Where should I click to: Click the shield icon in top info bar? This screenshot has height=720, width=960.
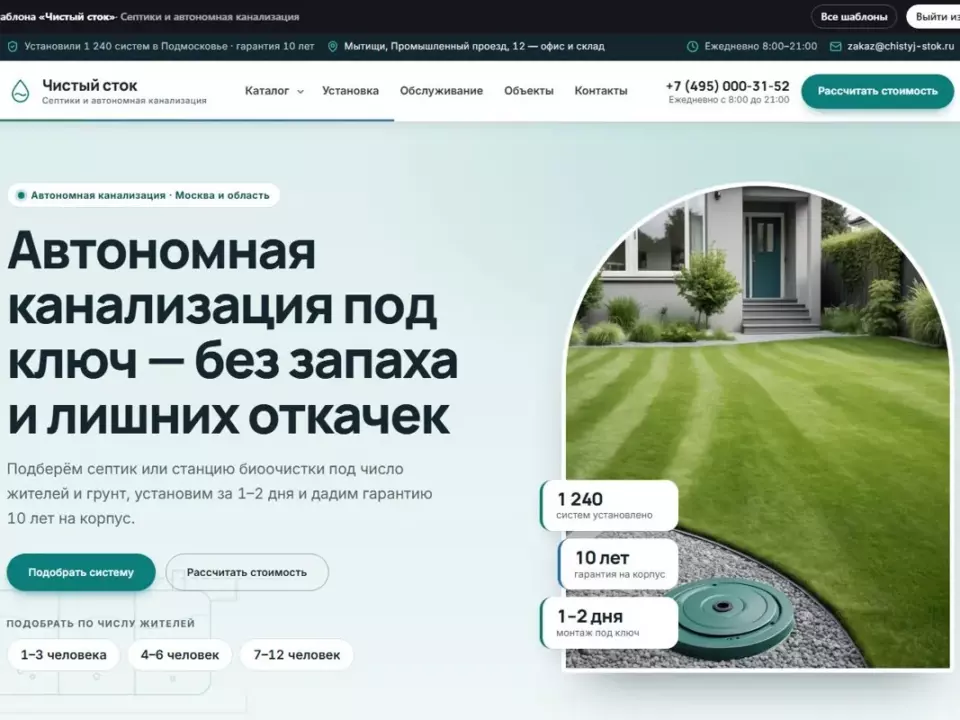(x=12, y=47)
